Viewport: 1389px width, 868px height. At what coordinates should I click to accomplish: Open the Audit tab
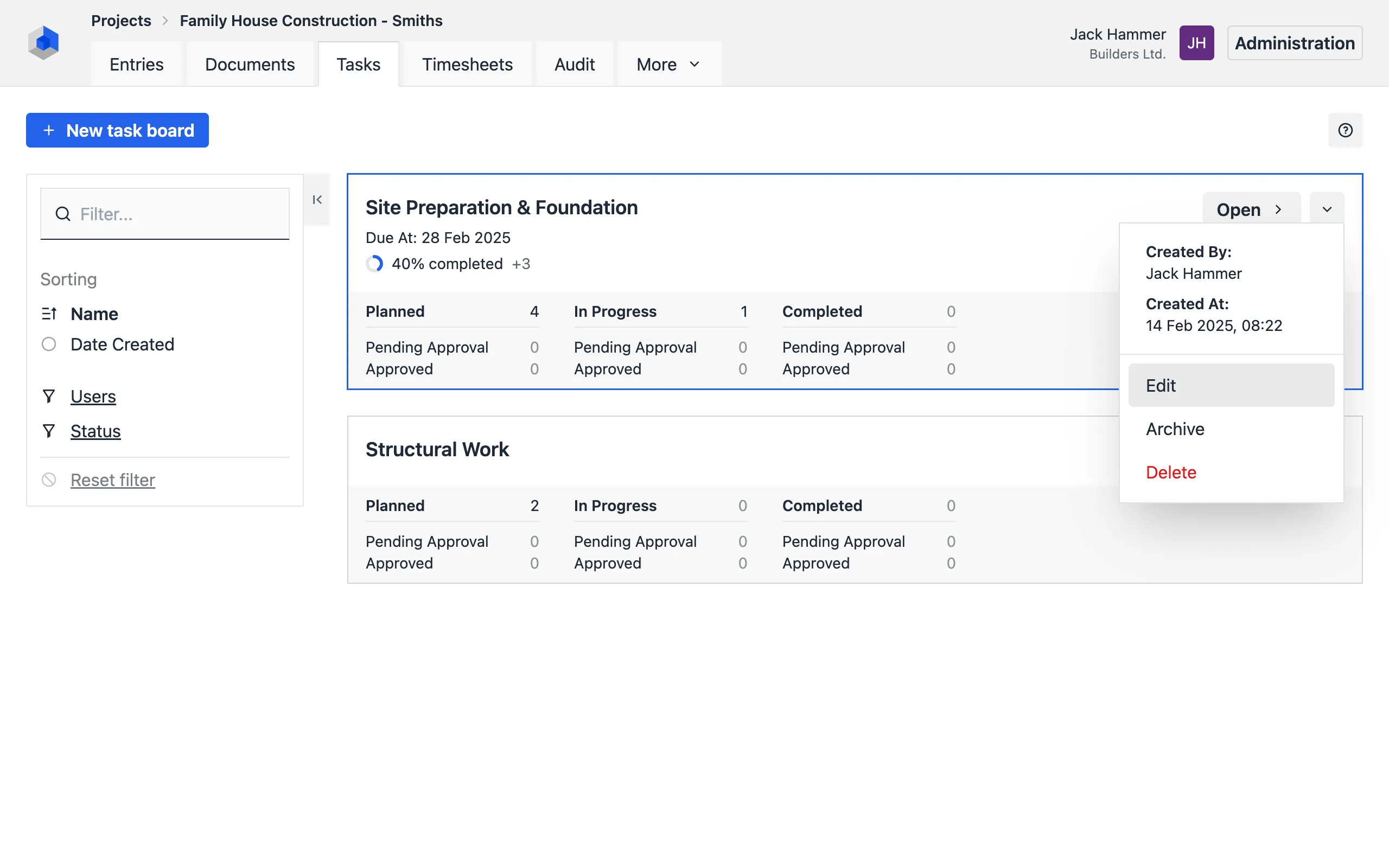575,65
